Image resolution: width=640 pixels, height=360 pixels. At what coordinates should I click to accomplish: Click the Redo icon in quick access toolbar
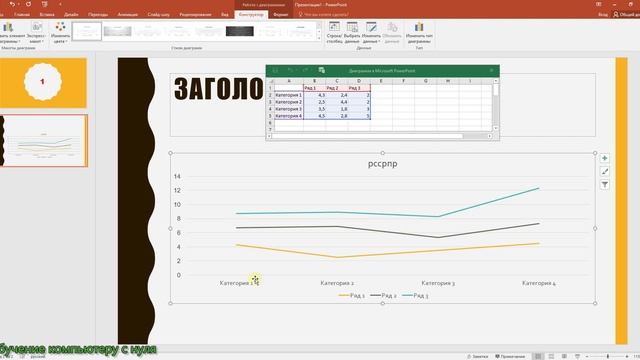(28, 4)
